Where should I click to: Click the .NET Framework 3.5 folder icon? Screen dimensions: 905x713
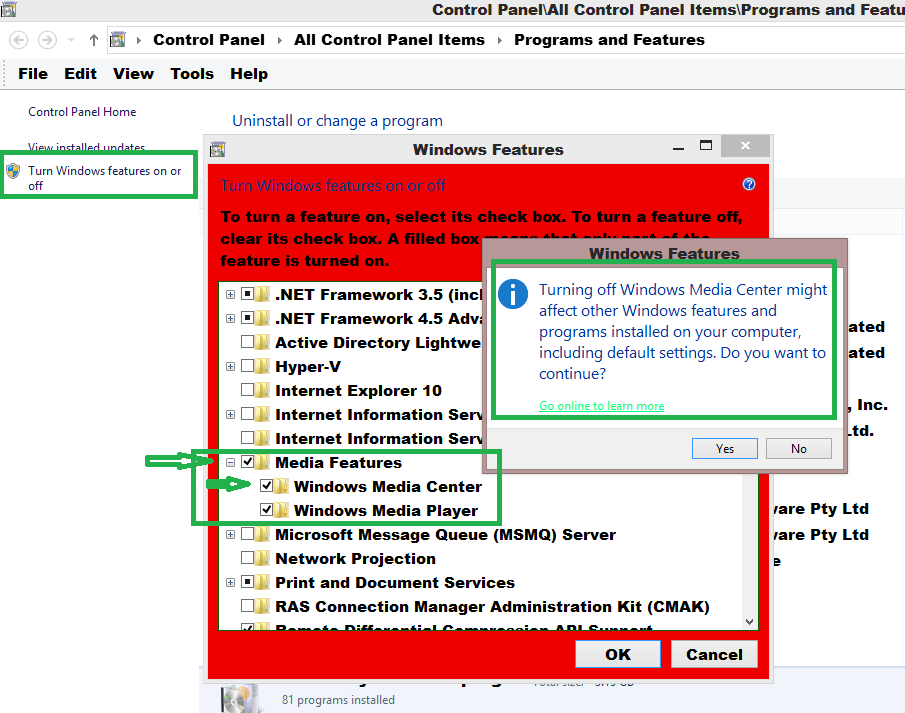(x=263, y=294)
